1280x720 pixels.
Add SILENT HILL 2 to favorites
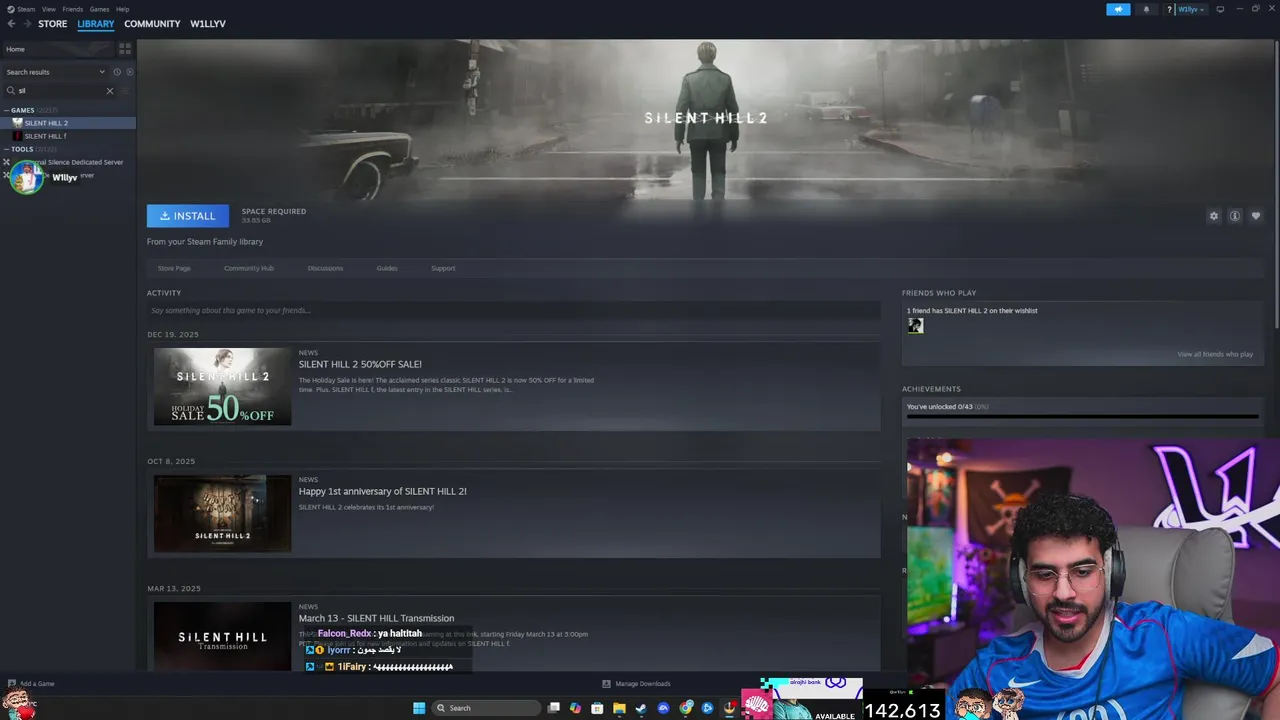[x=1256, y=216]
